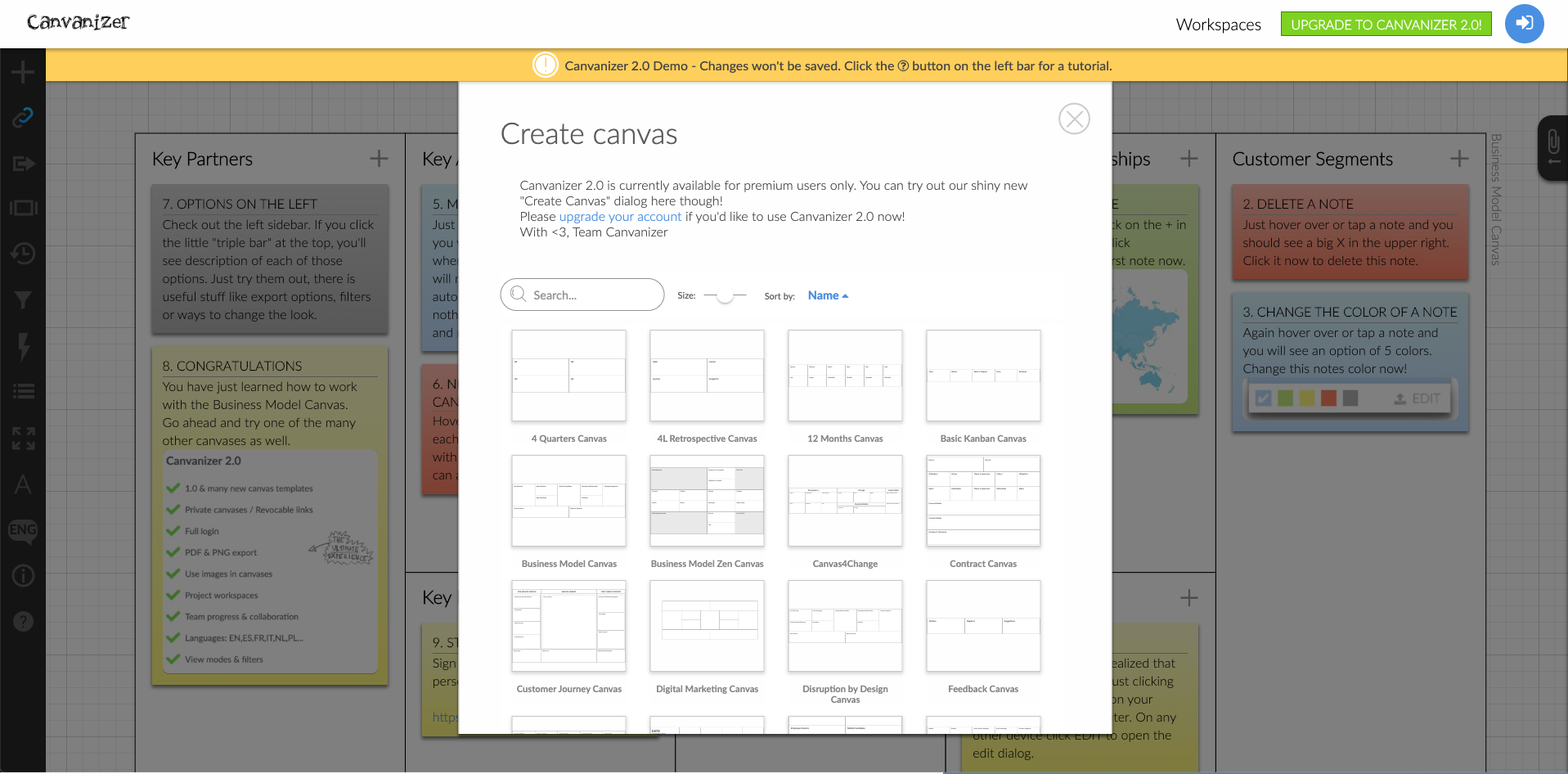The image size is (1568, 774).
Task: Follow the upgrade your account link
Action: pos(620,217)
